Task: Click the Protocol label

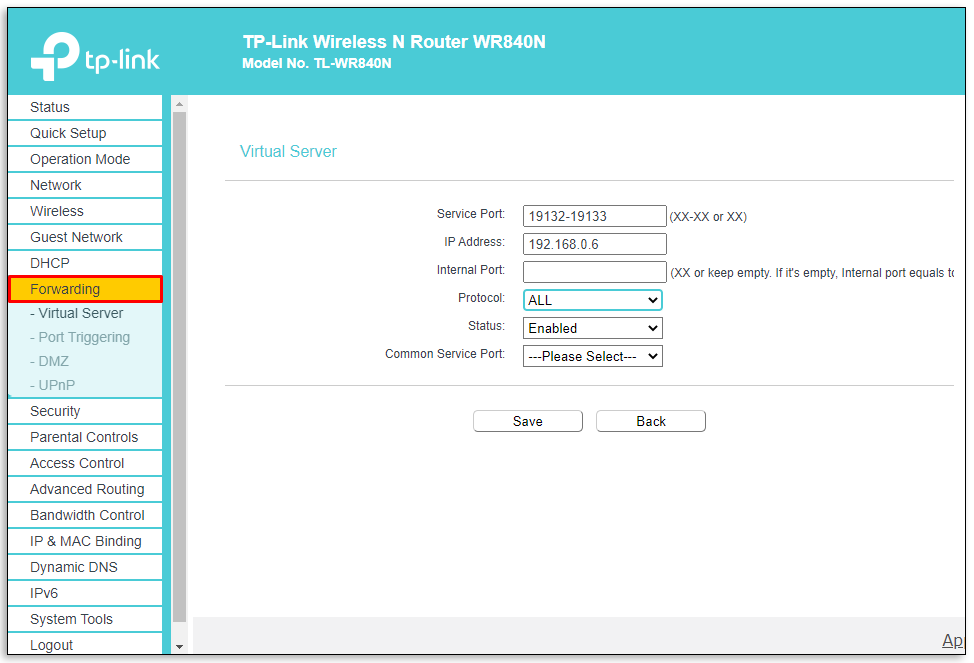Action: (481, 298)
